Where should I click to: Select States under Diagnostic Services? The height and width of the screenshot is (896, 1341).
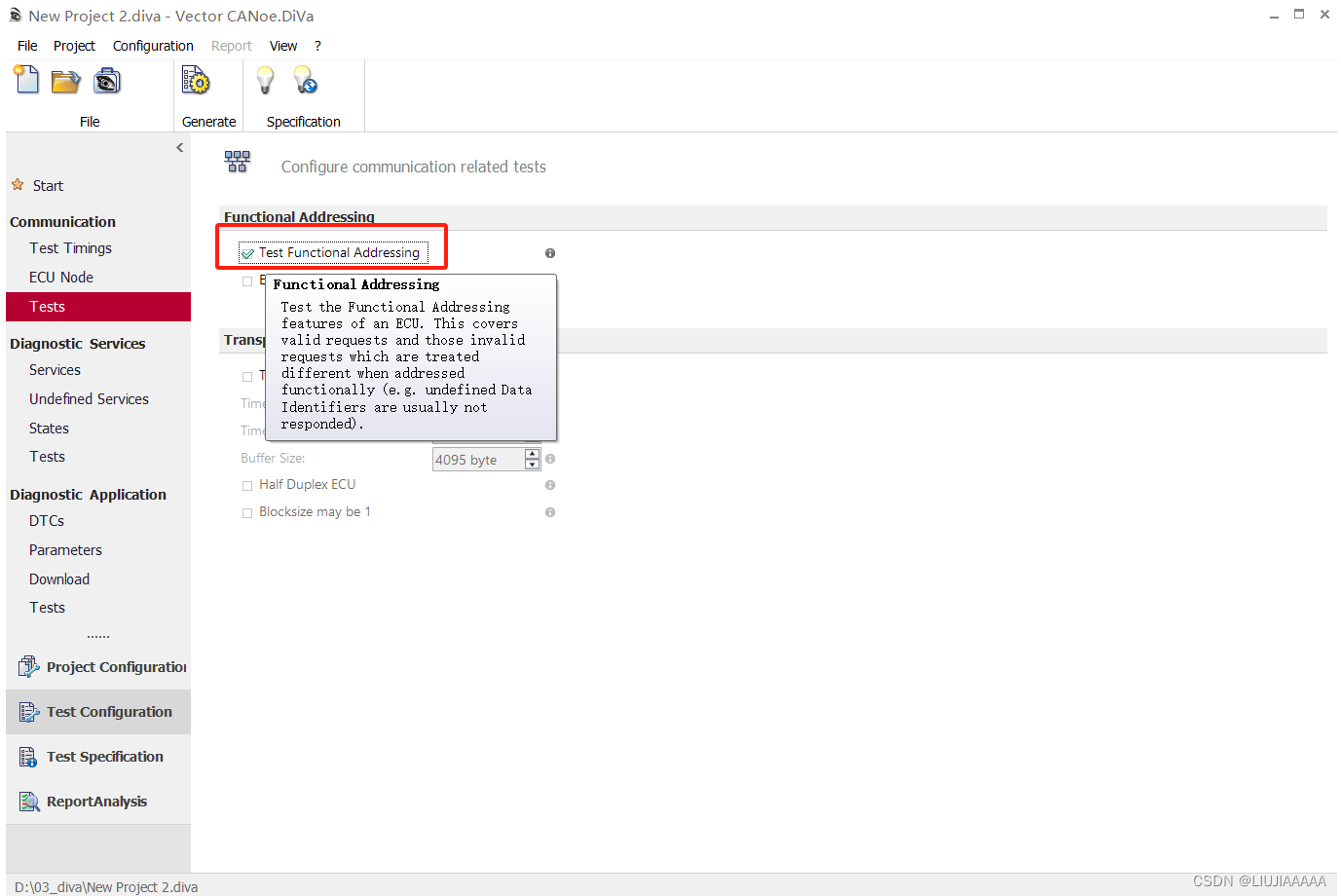tap(49, 429)
